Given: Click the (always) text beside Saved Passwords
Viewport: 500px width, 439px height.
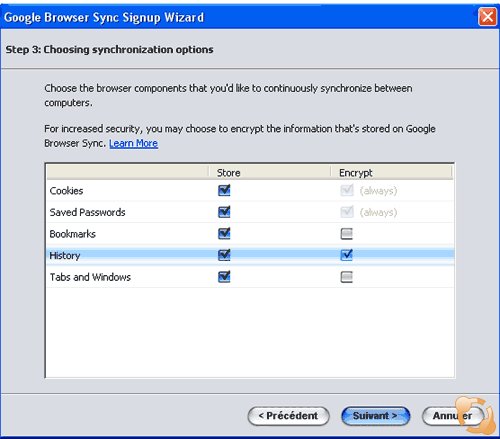Looking at the screenshot, I should (x=378, y=212).
